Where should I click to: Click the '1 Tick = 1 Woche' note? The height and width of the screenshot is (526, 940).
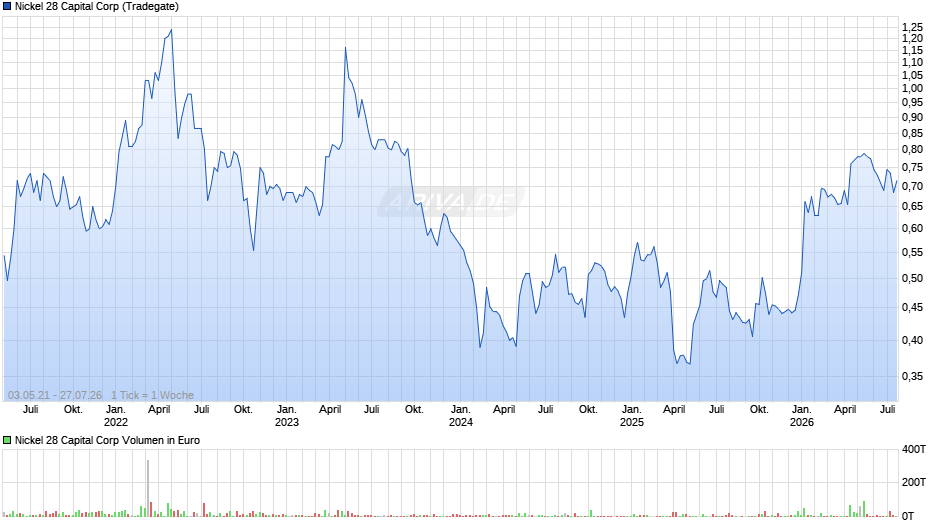(x=152, y=395)
